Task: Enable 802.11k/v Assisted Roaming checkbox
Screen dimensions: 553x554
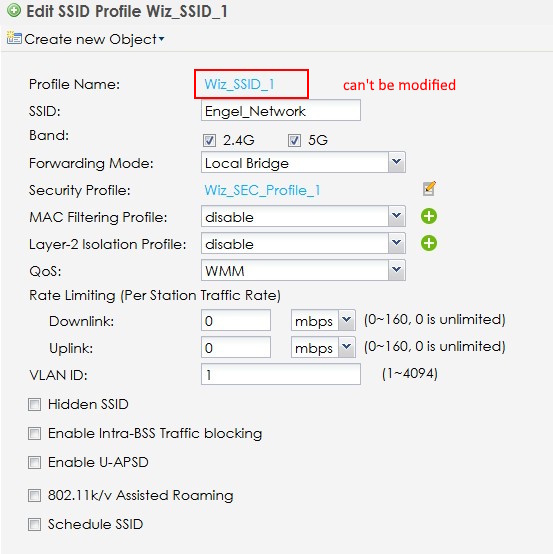Action: (x=34, y=495)
